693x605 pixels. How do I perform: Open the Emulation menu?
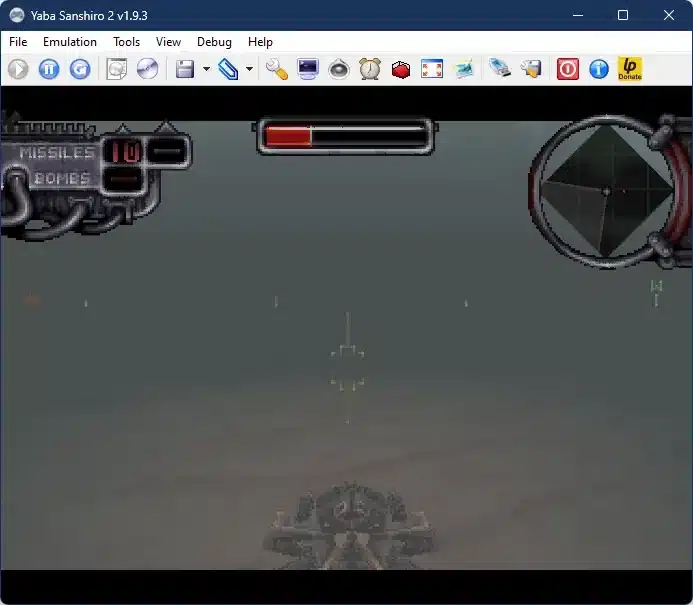[70, 42]
